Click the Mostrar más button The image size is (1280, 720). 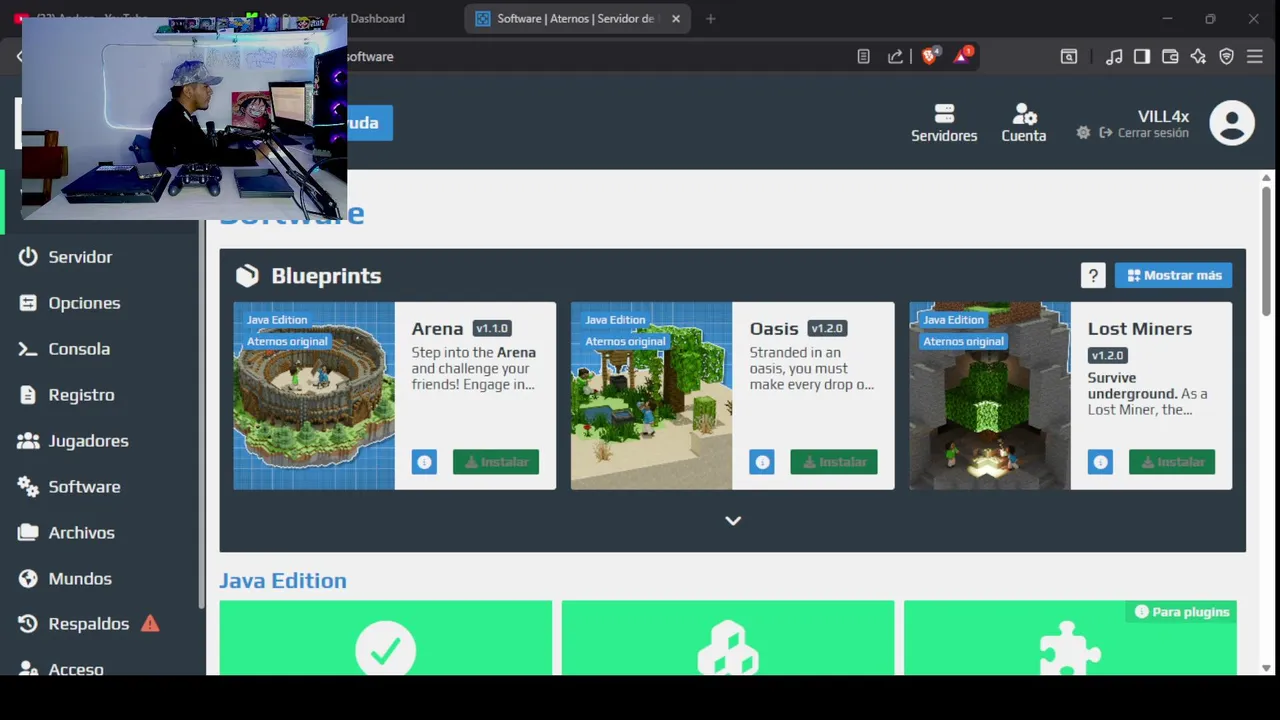(1174, 275)
